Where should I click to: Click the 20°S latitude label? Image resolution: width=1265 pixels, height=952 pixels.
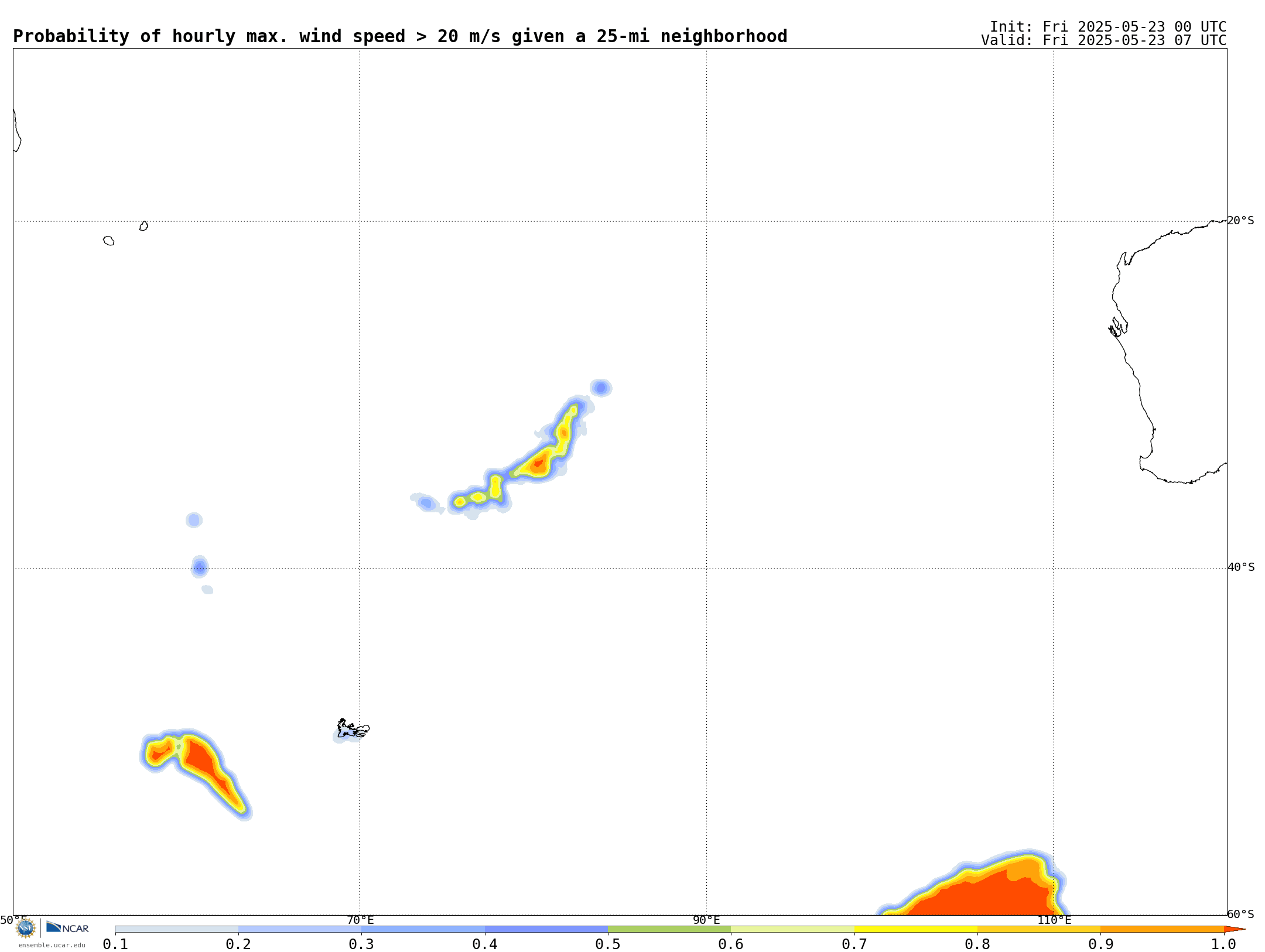point(1240,221)
